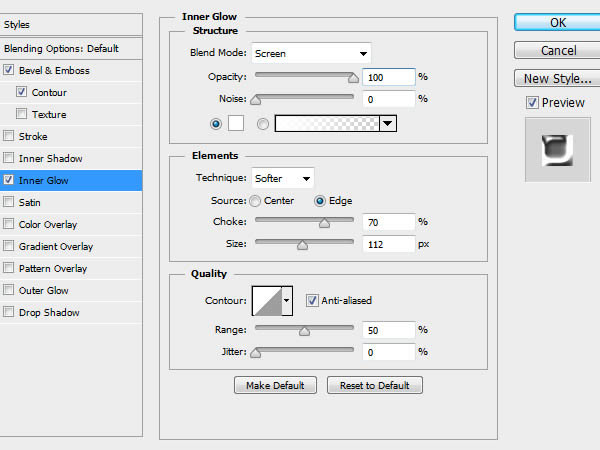This screenshot has width=600, height=450.
Task: Toggle the Preview checkbox
Action: 532,103
